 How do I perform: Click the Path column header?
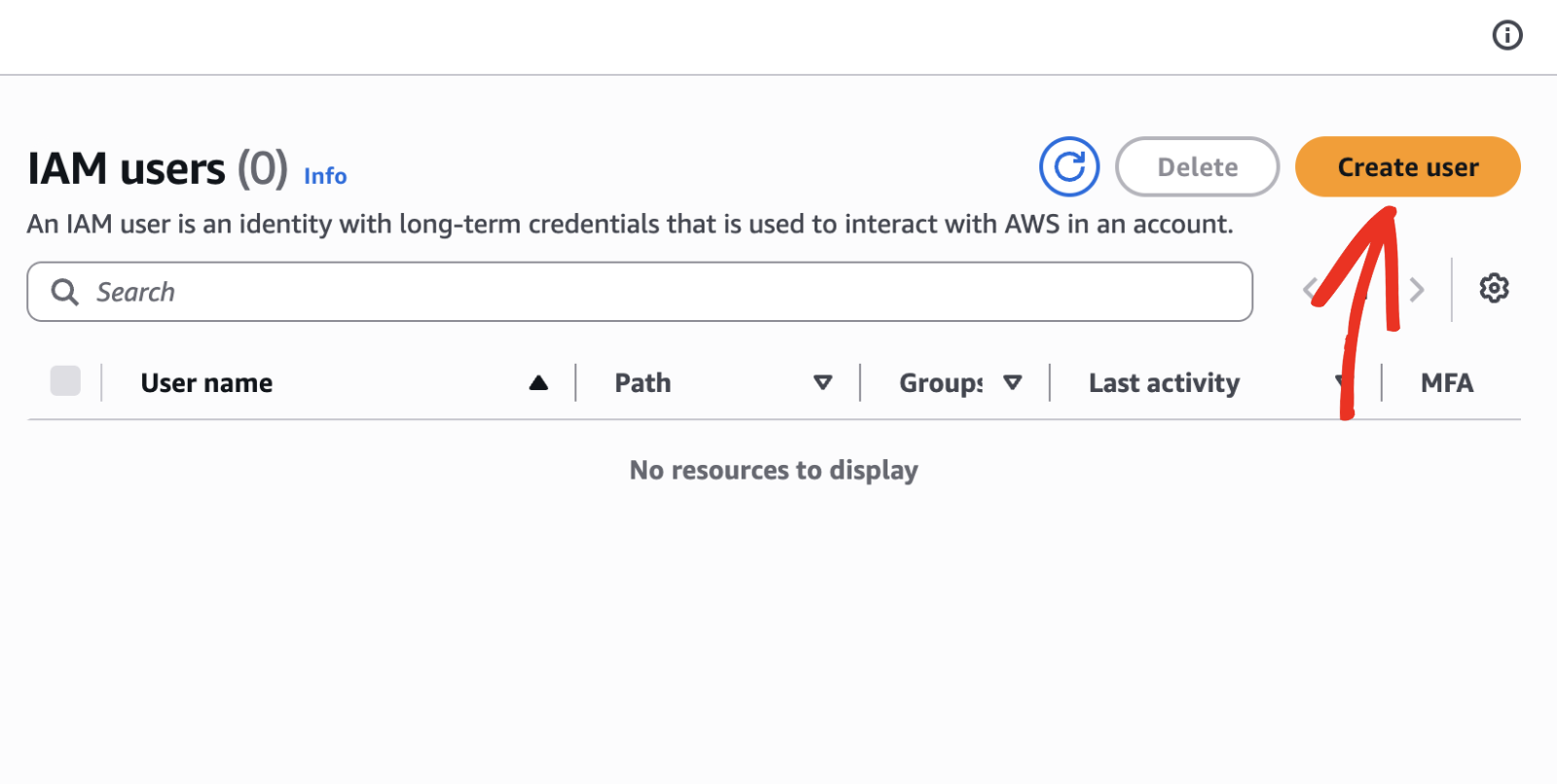tap(642, 383)
